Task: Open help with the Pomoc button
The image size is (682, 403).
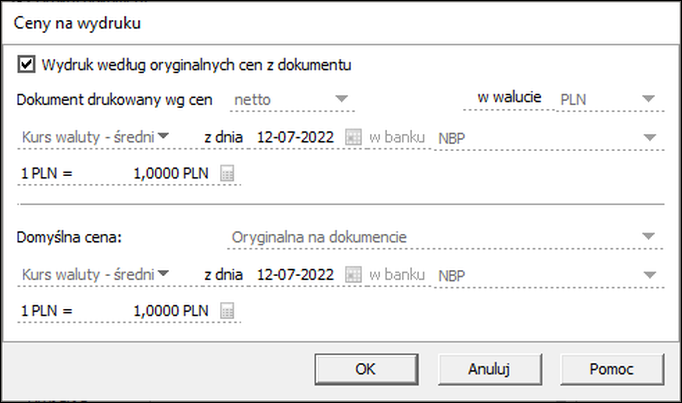Action: [612, 369]
